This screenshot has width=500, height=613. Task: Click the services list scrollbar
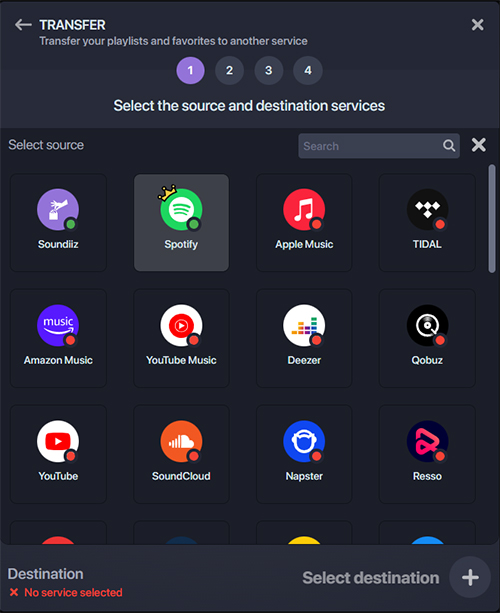point(492,219)
